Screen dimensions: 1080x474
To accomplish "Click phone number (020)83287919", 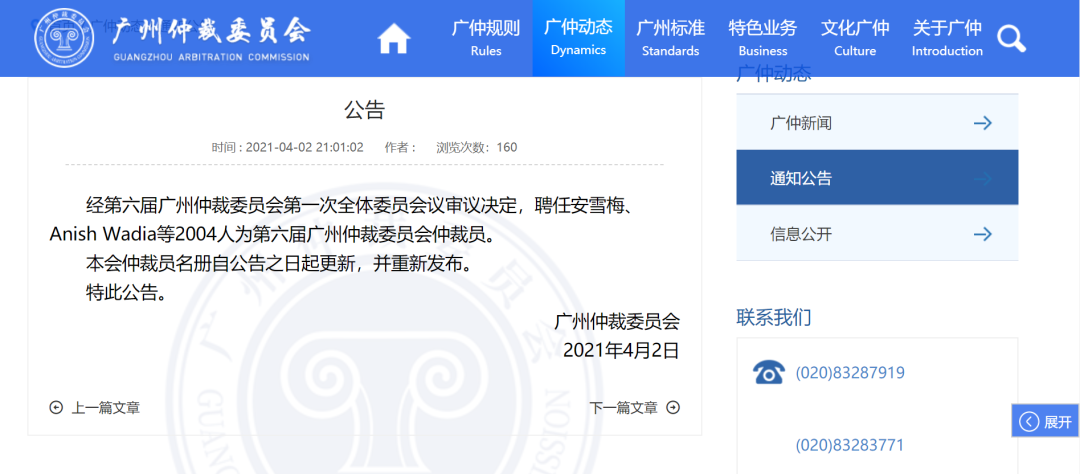I will [850, 373].
